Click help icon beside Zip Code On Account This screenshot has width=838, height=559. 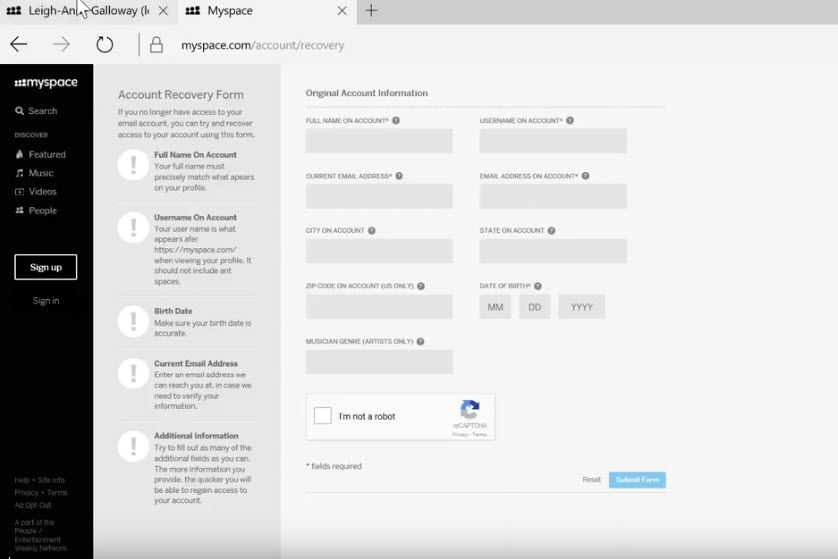[x=421, y=286]
